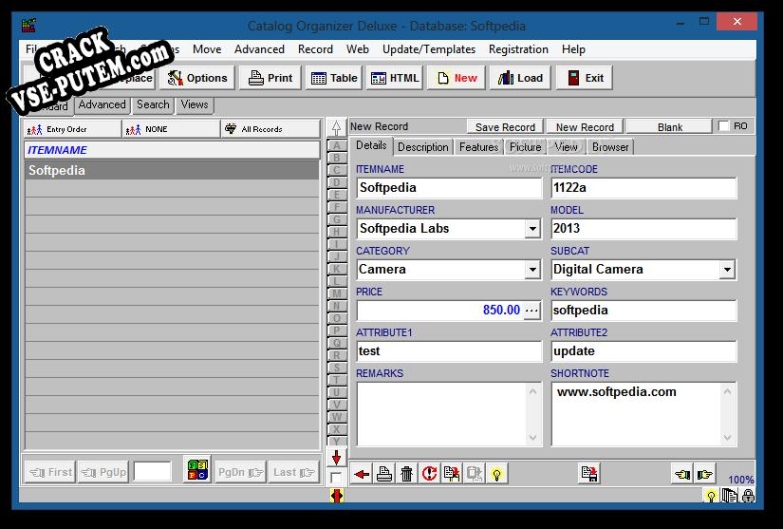This screenshot has width=783, height=529.
Task: Click the colored blocks icon
Action: 198,470
